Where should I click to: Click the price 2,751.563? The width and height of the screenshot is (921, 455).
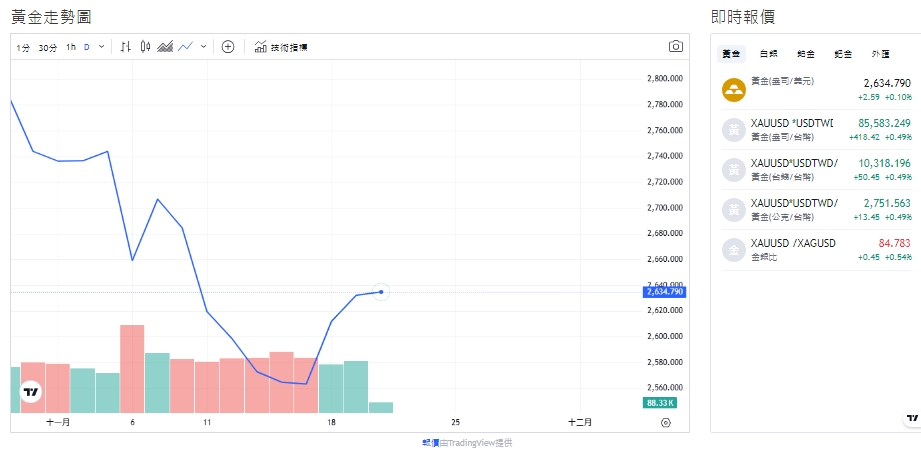coord(887,203)
